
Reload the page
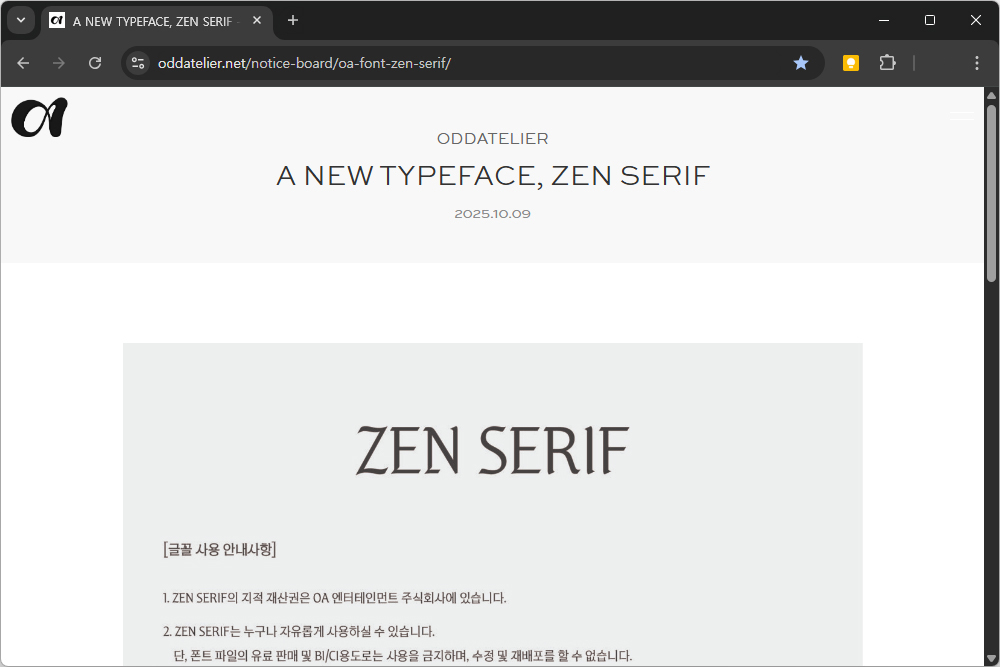[x=95, y=63]
